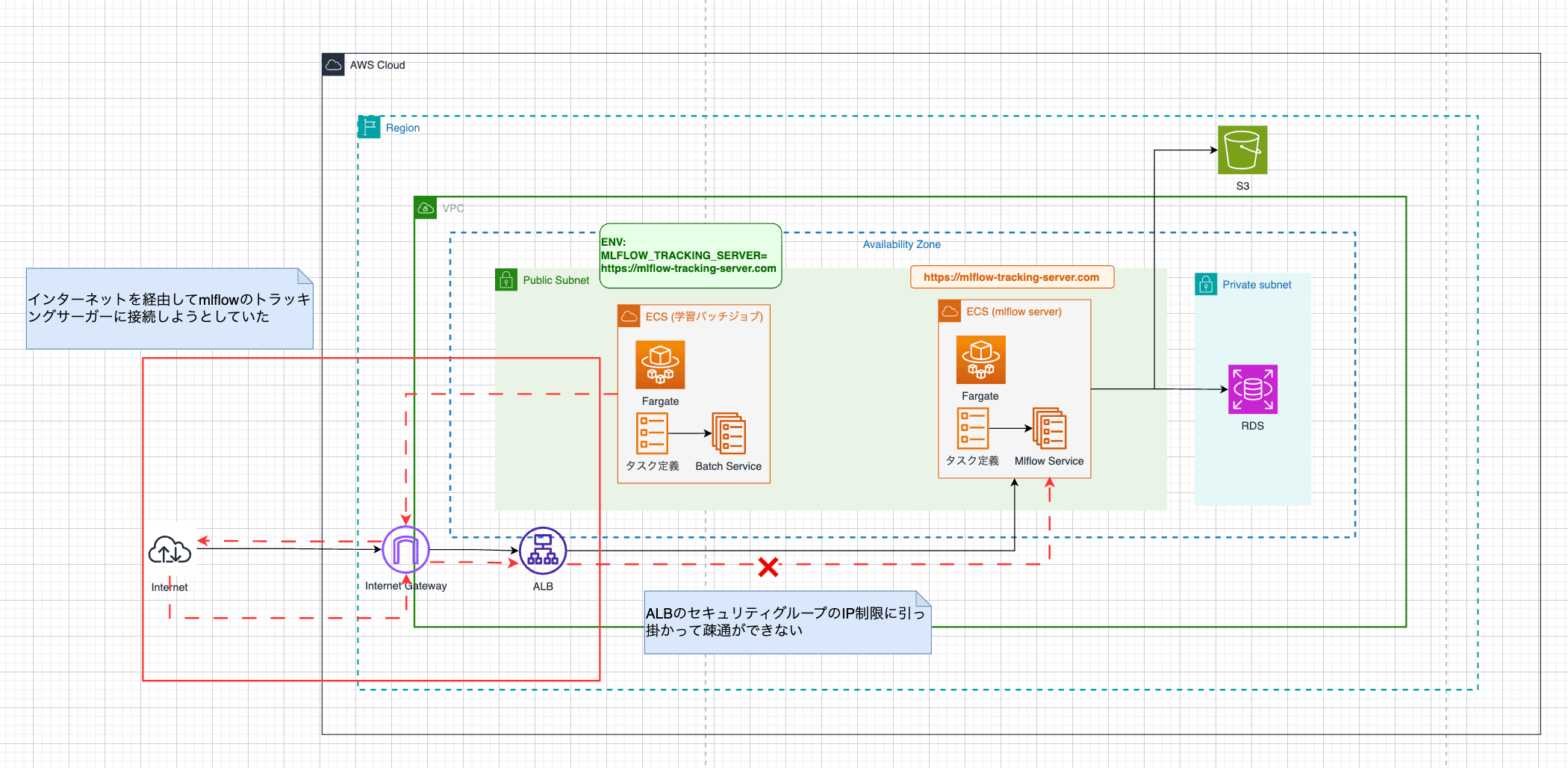Click task definition icon in batch job group

tap(652, 433)
